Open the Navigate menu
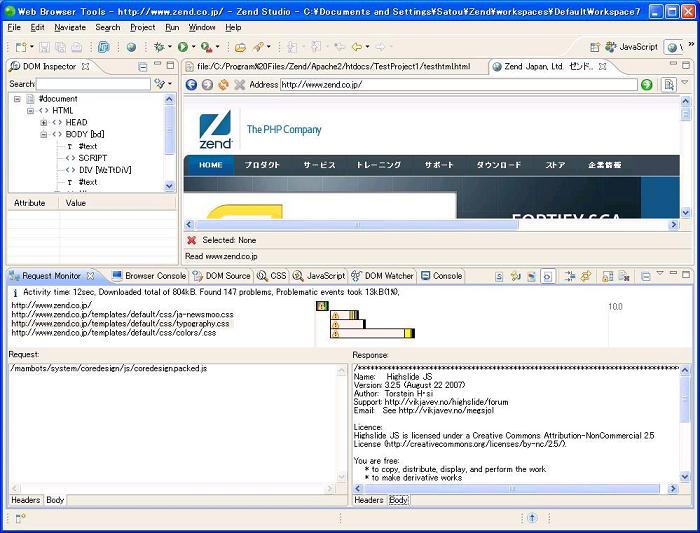 [x=70, y=27]
